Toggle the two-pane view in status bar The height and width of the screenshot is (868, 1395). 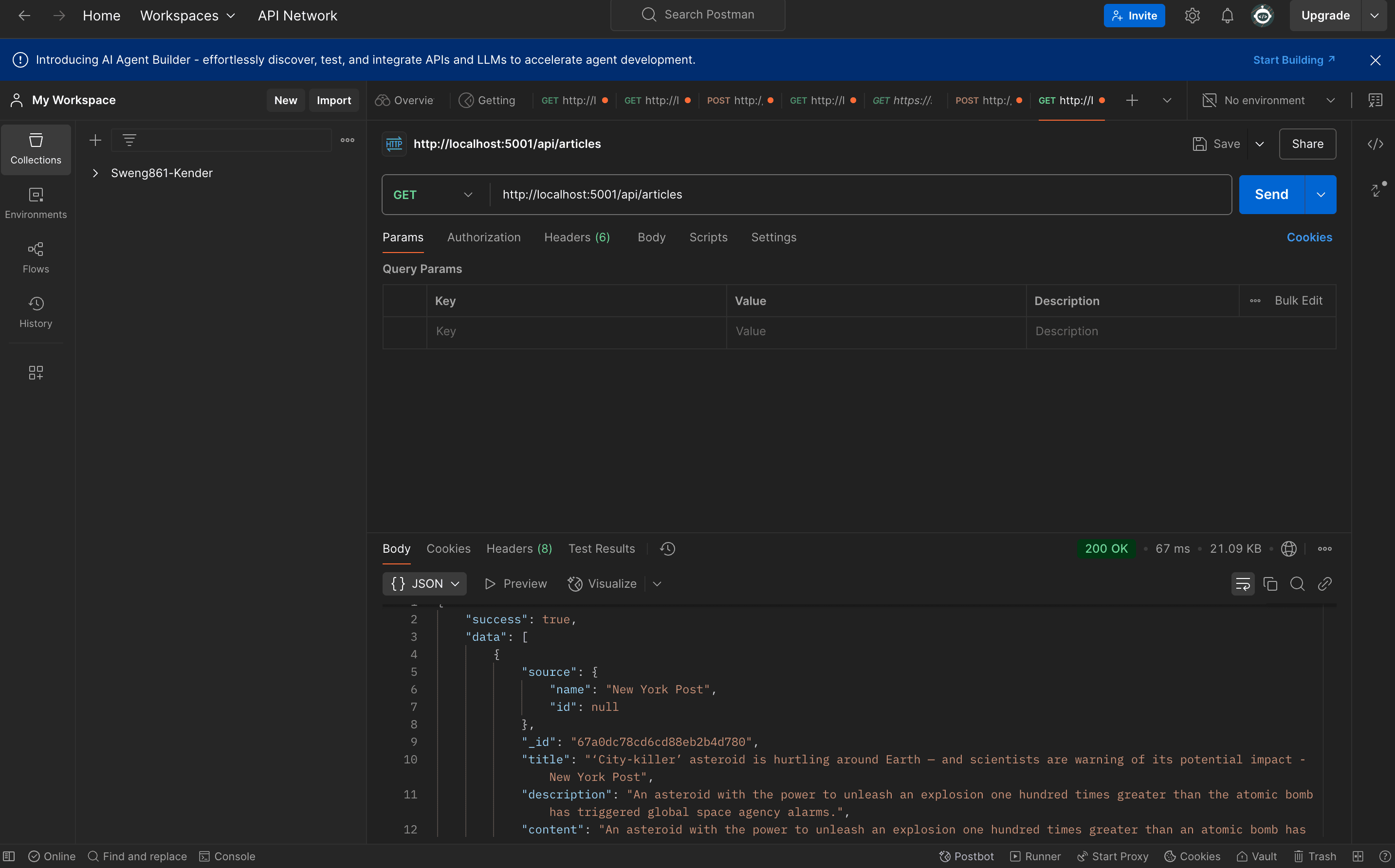tap(1358, 856)
